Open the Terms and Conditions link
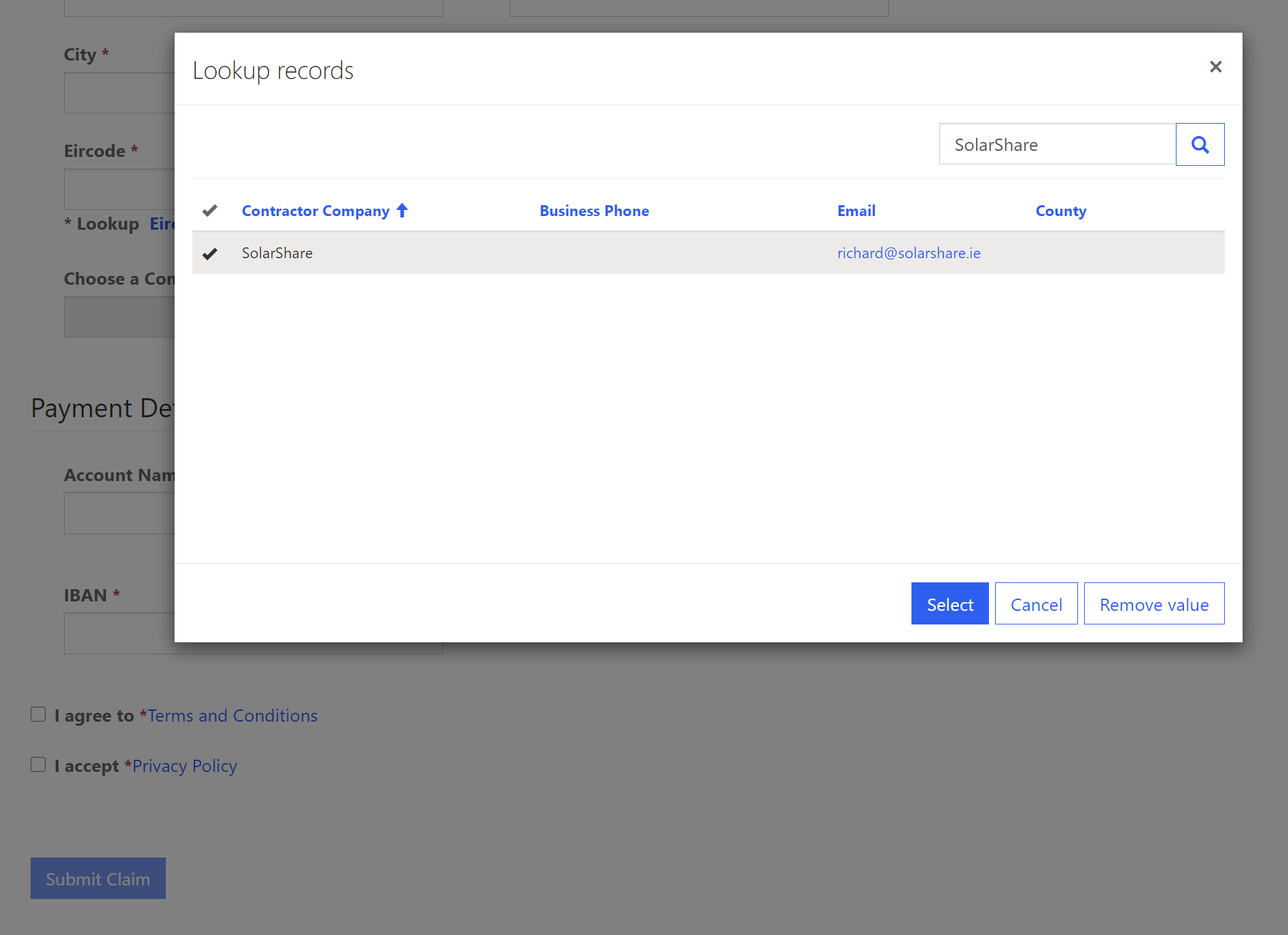Screen dimensions: 1288x935 point(232,716)
